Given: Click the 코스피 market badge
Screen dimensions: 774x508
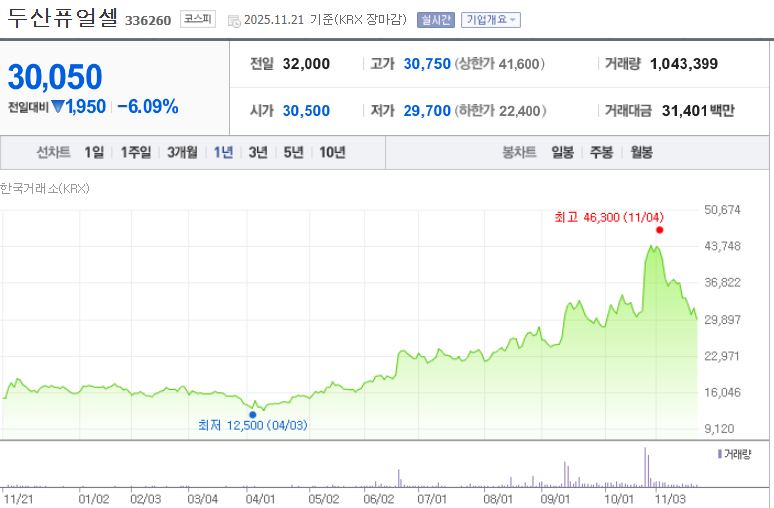Looking at the screenshot, I should pyautogui.click(x=197, y=19).
